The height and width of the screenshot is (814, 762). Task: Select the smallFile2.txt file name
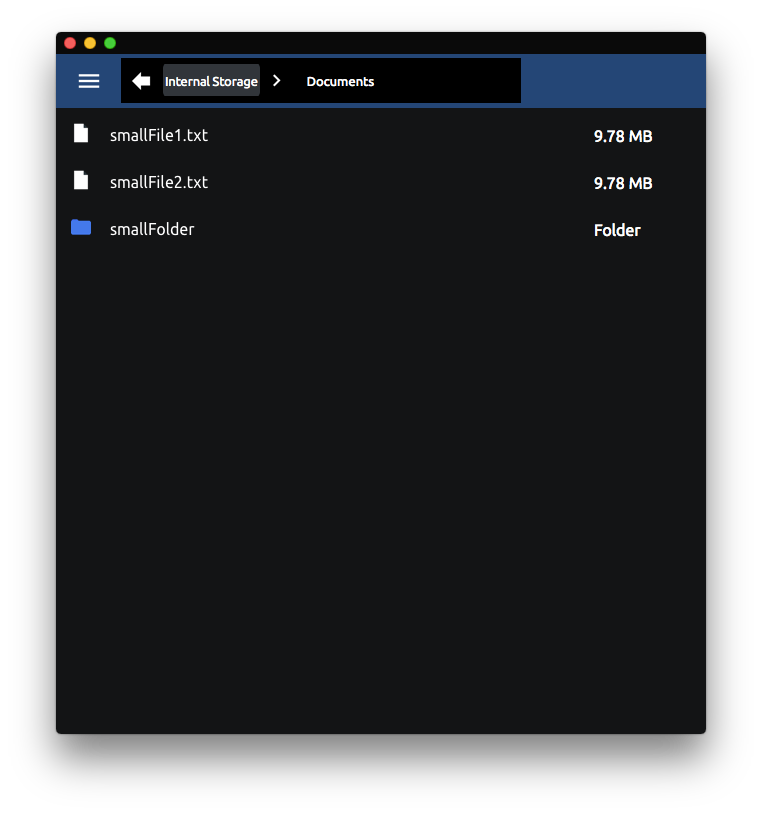(x=159, y=182)
